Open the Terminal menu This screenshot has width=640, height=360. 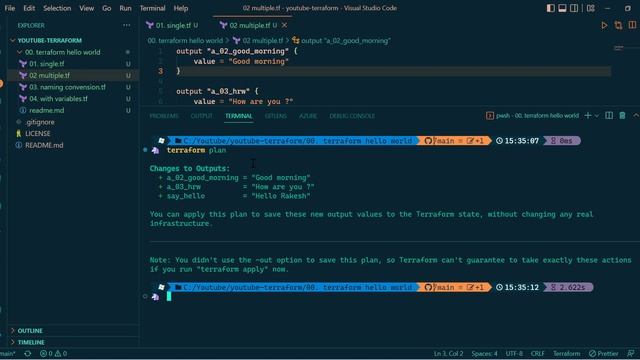(152, 8)
